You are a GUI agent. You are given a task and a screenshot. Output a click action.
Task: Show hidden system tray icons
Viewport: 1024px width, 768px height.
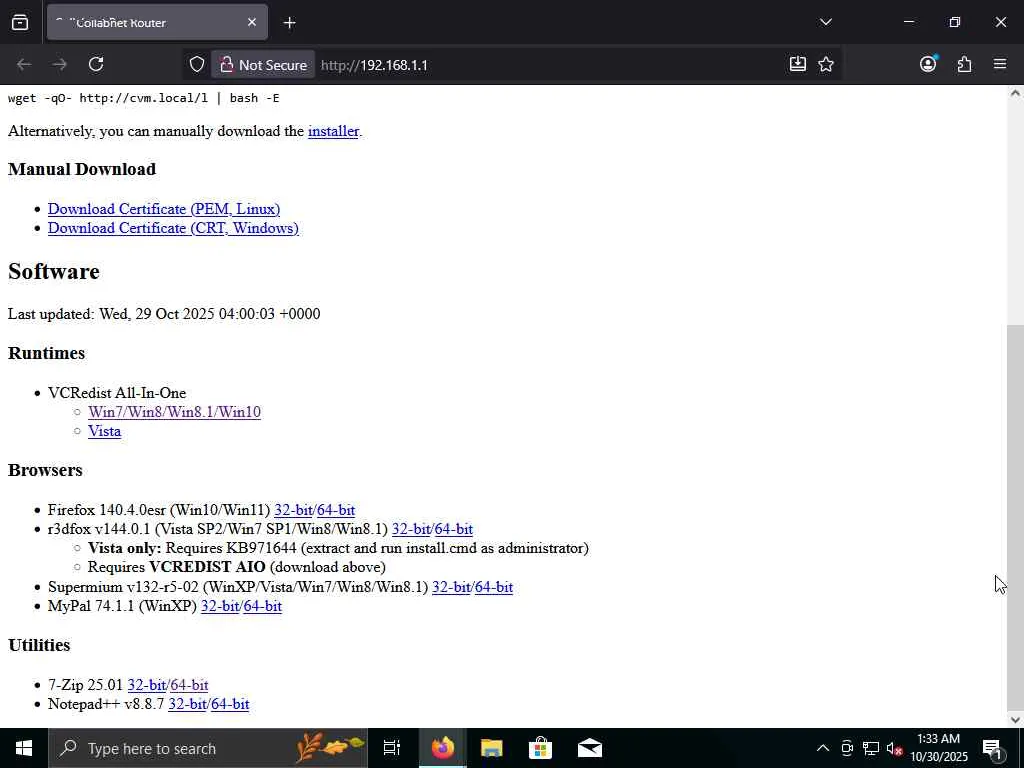coord(823,748)
